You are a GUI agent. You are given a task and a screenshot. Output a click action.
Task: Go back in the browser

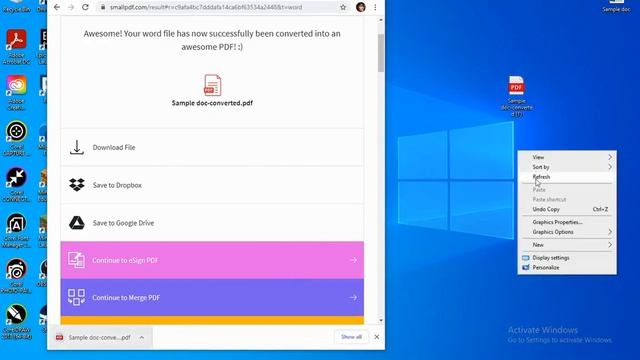(57, 7)
